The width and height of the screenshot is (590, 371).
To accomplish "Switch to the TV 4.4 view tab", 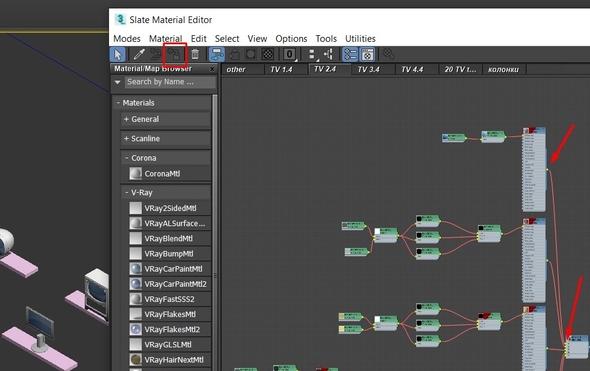I will [417, 70].
